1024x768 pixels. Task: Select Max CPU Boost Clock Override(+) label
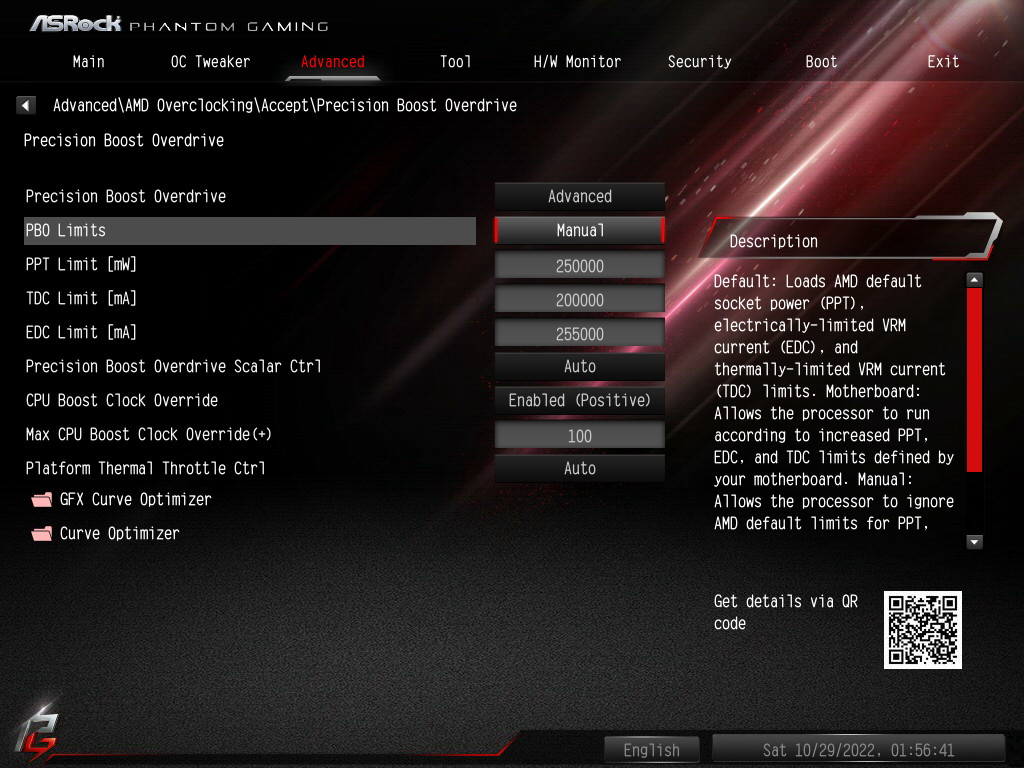tap(148, 434)
